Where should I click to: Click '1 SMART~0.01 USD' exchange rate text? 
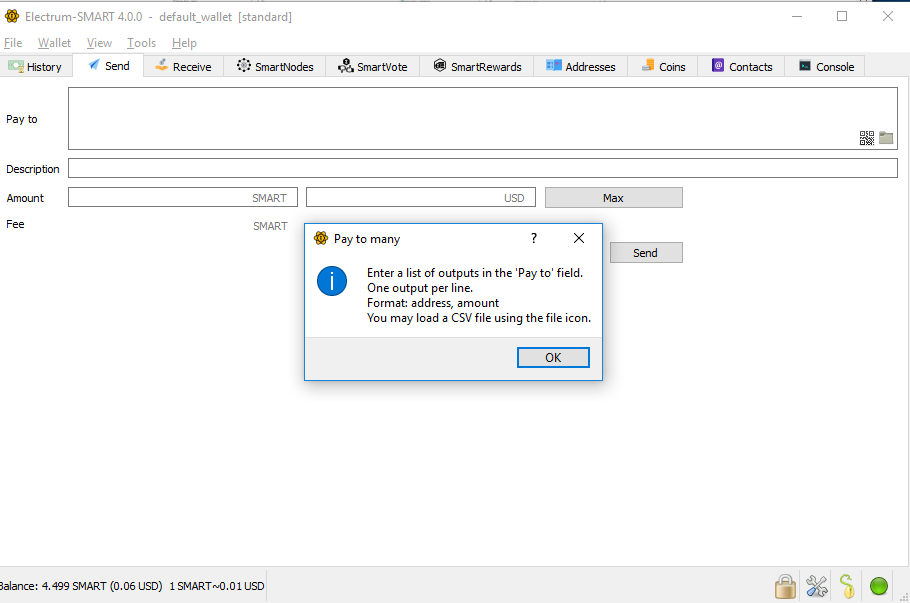pyautogui.click(x=217, y=586)
